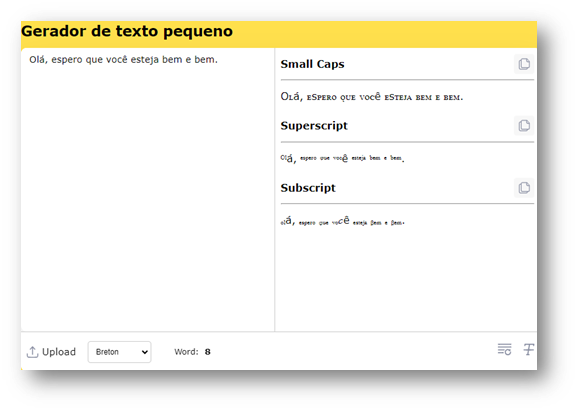Click the reset text lines icon

click(504, 349)
